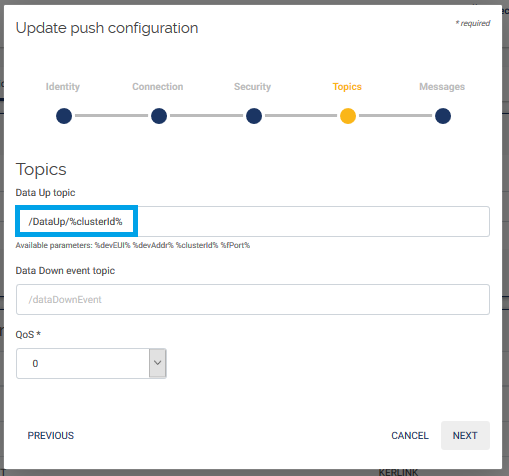This screenshot has height=476, width=509.
Task: Go to the Identity step label
Action: coord(63,87)
